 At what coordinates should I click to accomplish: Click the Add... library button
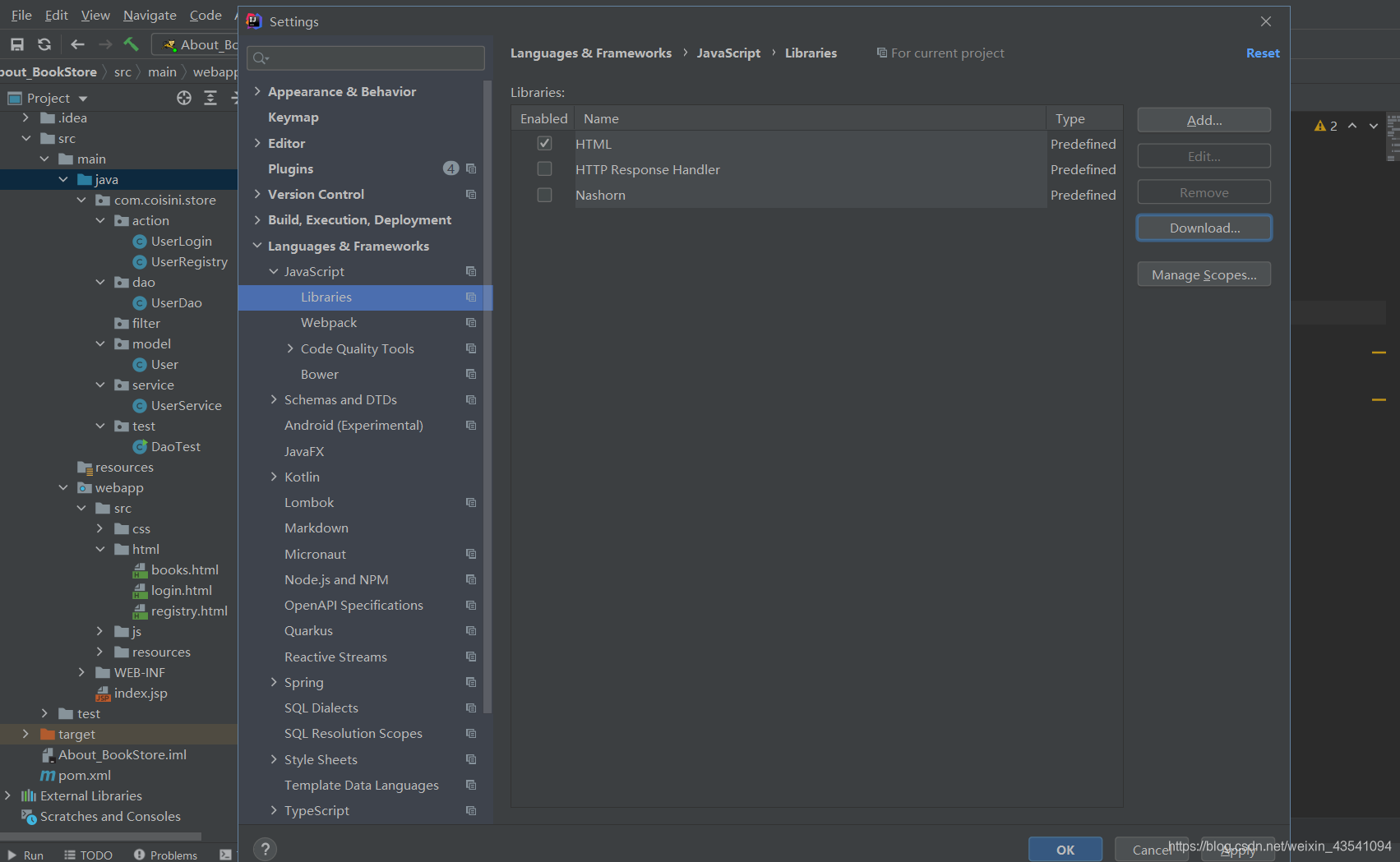coord(1204,120)
